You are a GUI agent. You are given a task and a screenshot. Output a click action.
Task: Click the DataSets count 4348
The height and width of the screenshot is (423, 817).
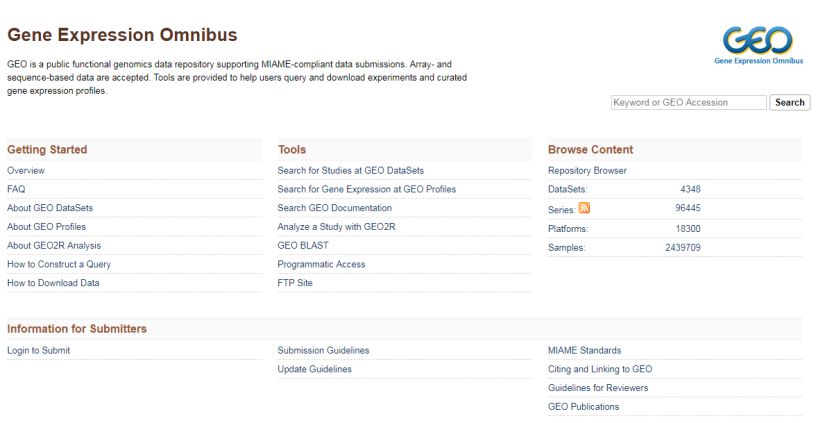click(690, 189)
